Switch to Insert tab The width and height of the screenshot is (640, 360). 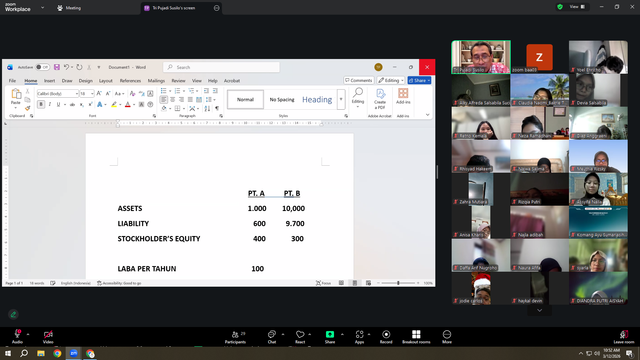coord(49,81)
